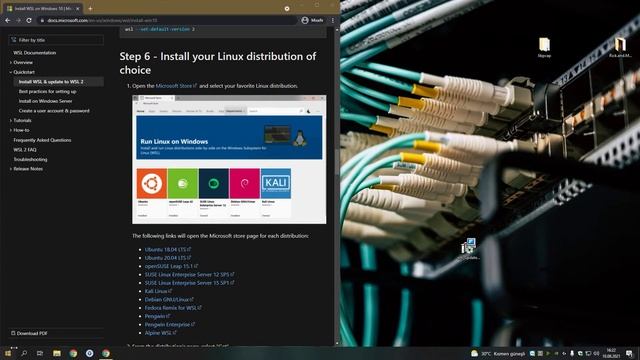Click the Run Linux on Windows store screenshot

click(x=229, y=159)
